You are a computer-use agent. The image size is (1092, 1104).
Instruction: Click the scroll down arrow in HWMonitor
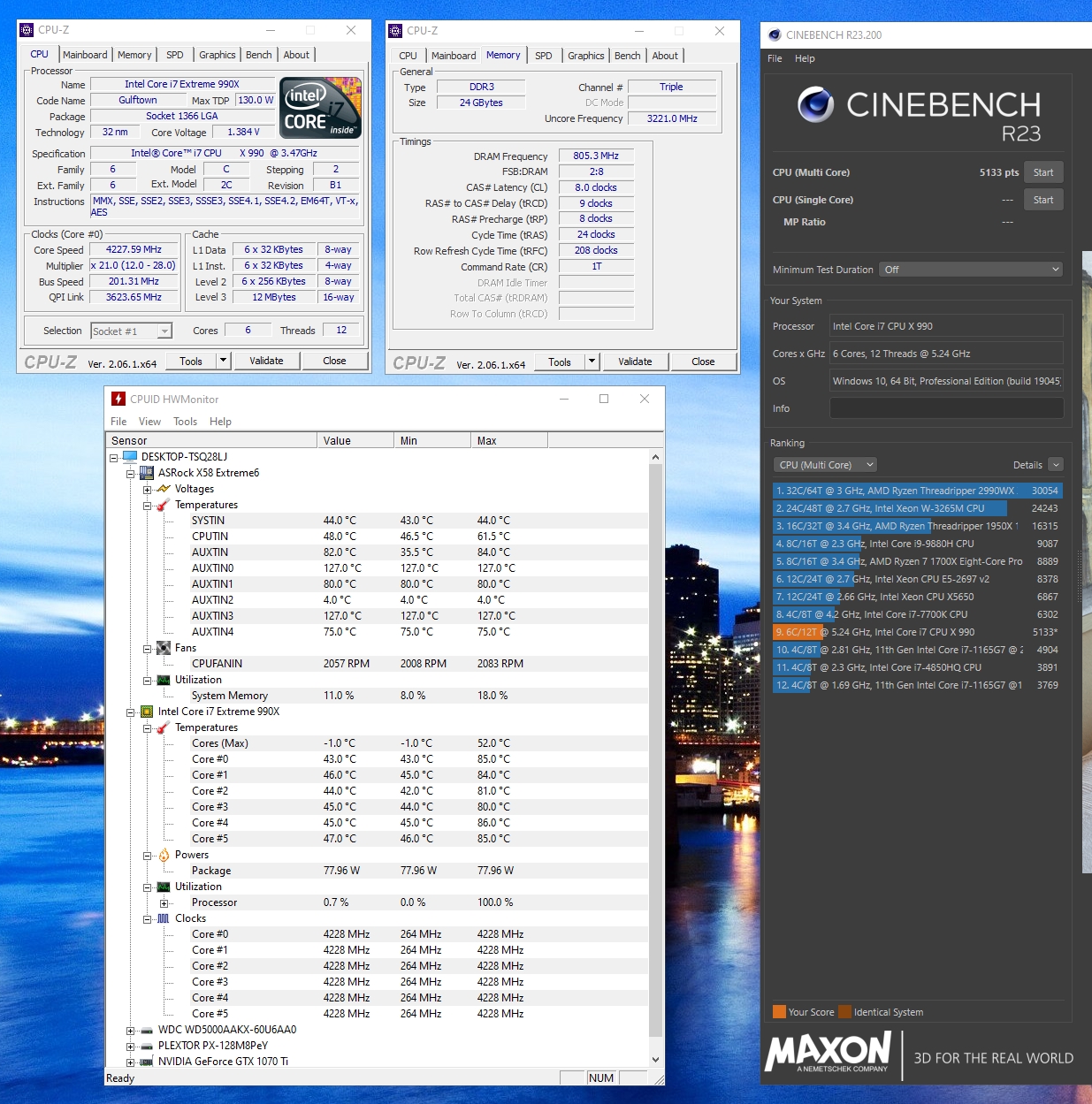[x=655, y=1059]
